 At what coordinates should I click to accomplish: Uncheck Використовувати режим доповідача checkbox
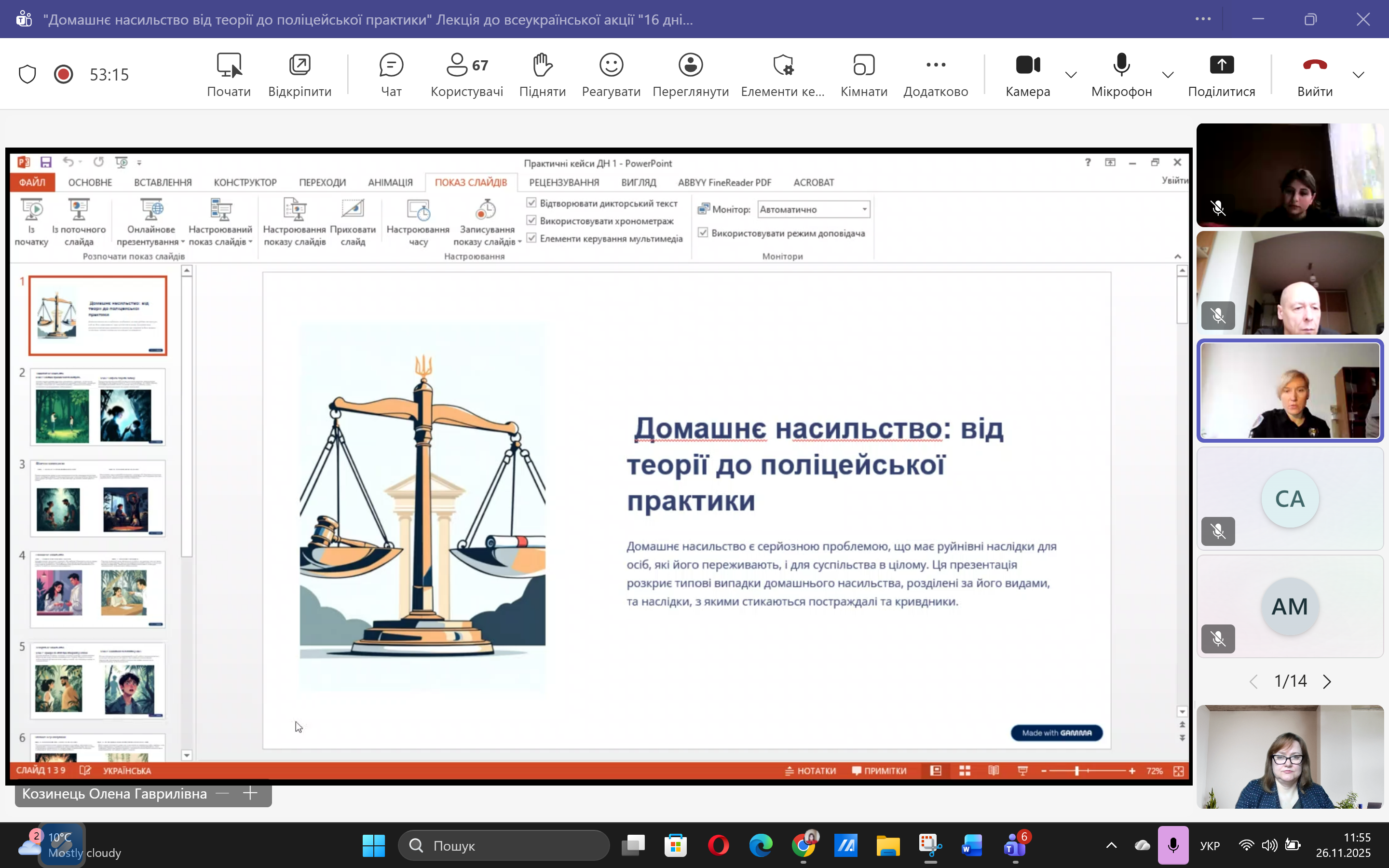[703, 232]
